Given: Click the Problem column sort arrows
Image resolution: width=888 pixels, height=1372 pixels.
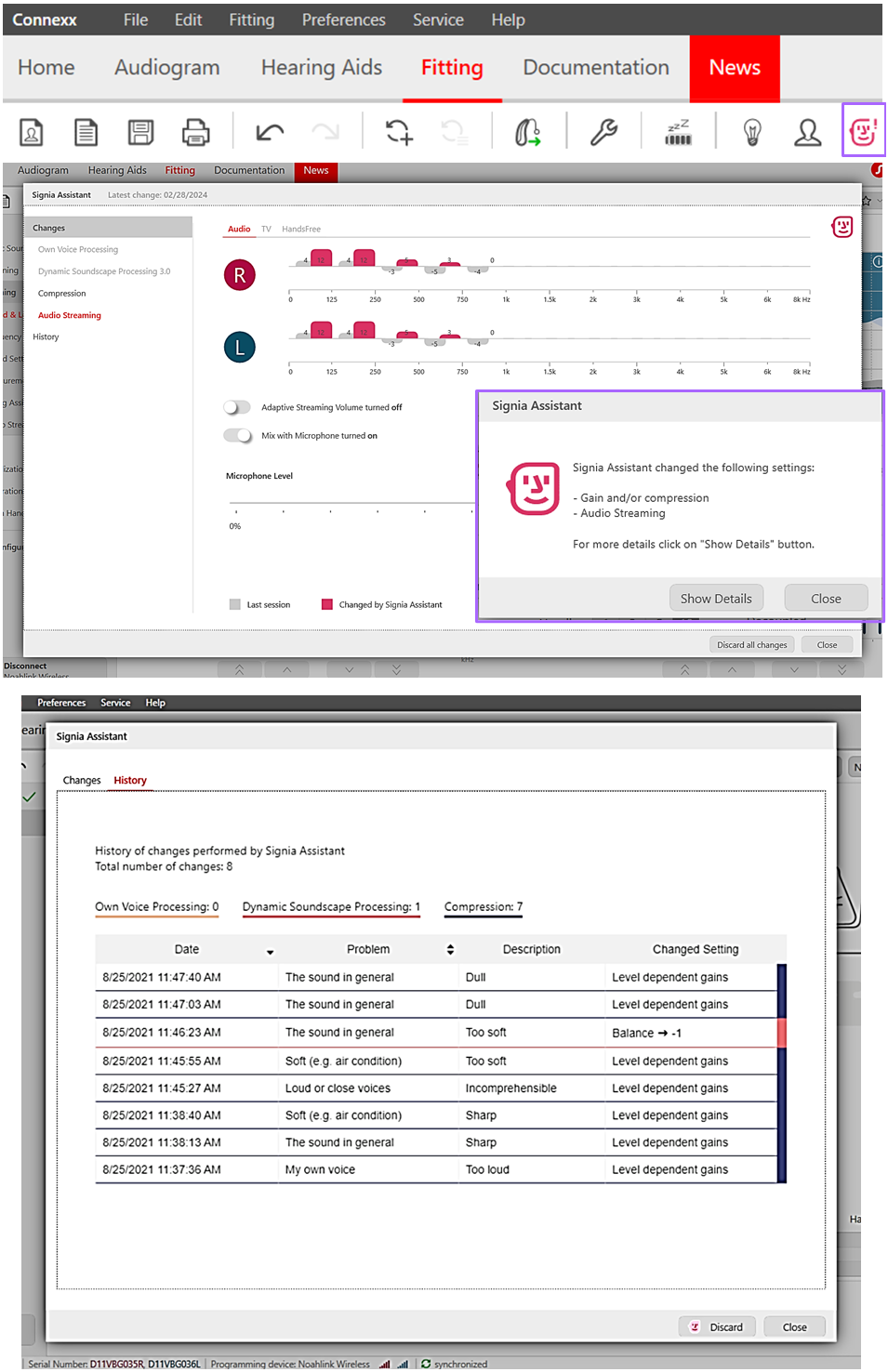Looking at the screenshot, I should [450, 950].
